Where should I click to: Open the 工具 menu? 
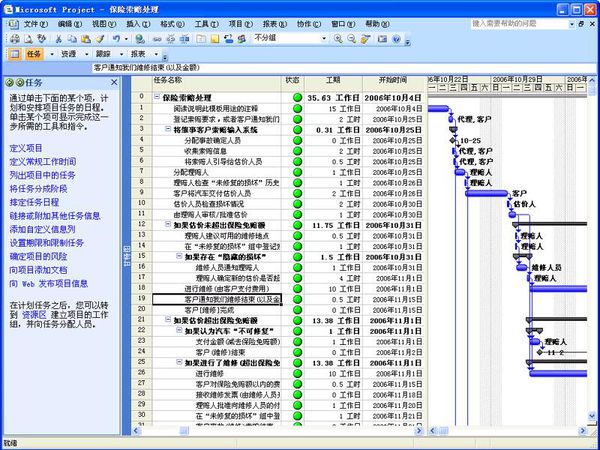click(206, 24)
